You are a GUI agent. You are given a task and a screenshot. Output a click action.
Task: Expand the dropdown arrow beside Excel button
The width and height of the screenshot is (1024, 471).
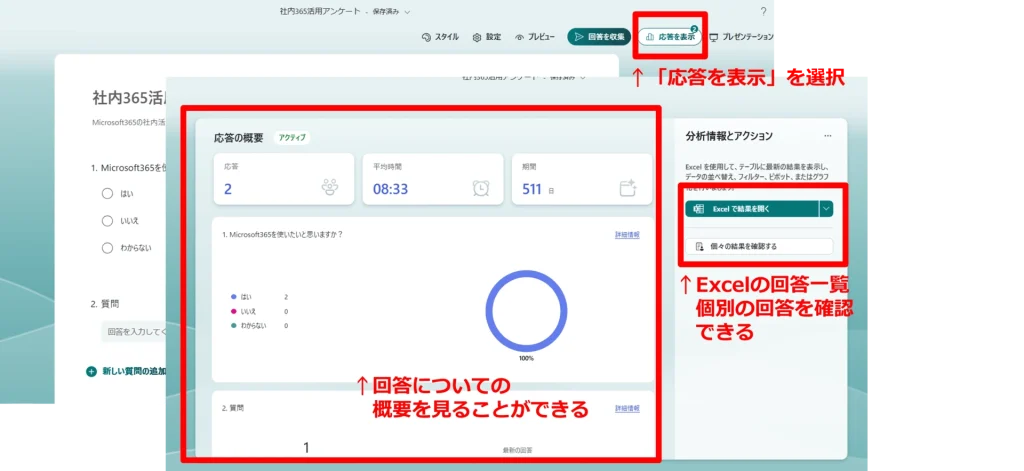(x=826, y=209)
